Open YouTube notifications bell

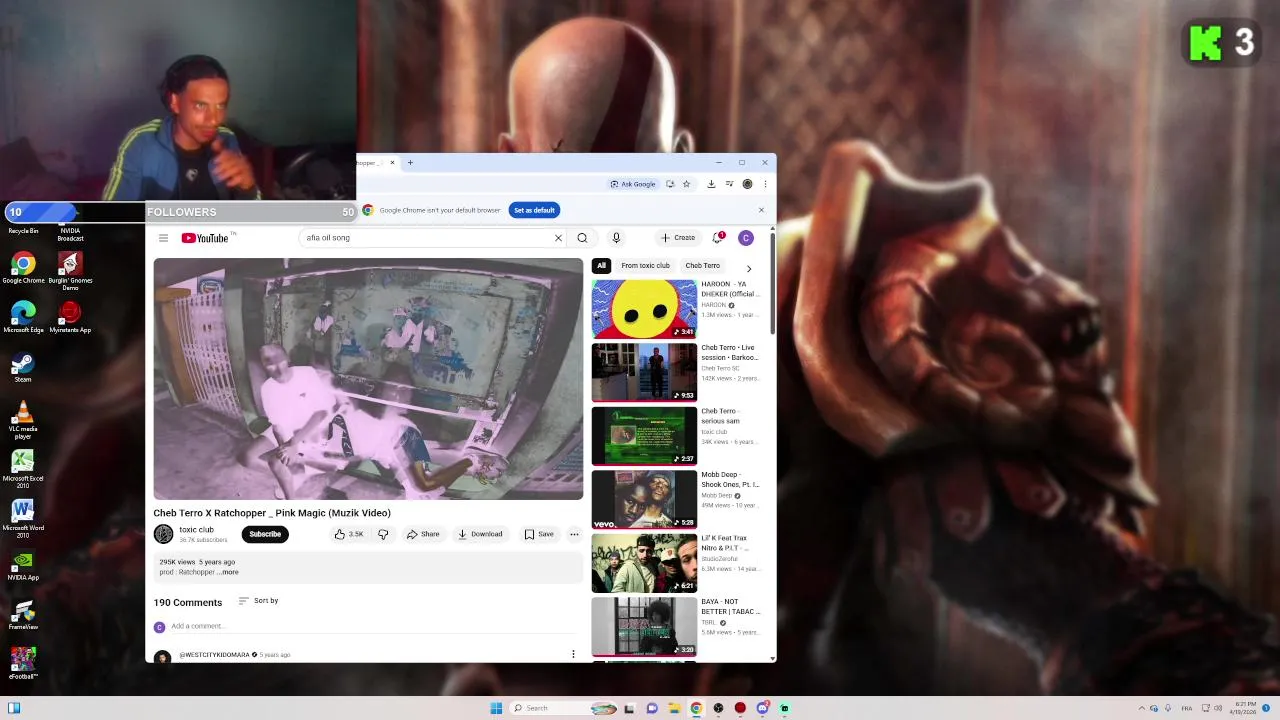(x=717, y=238)
